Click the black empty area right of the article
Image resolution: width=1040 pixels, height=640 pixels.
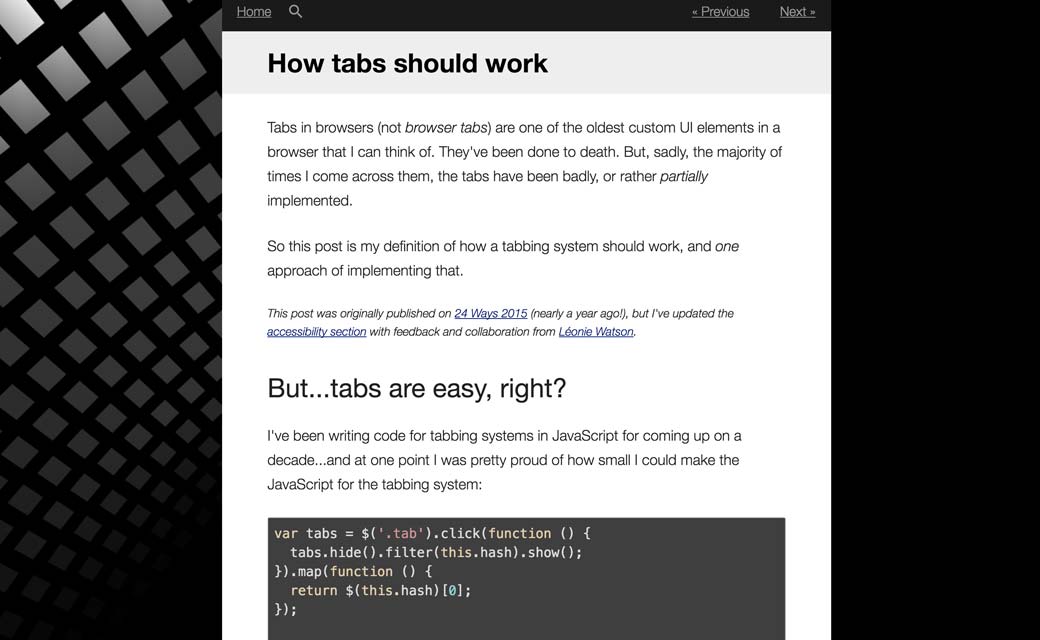click(935, 320)
